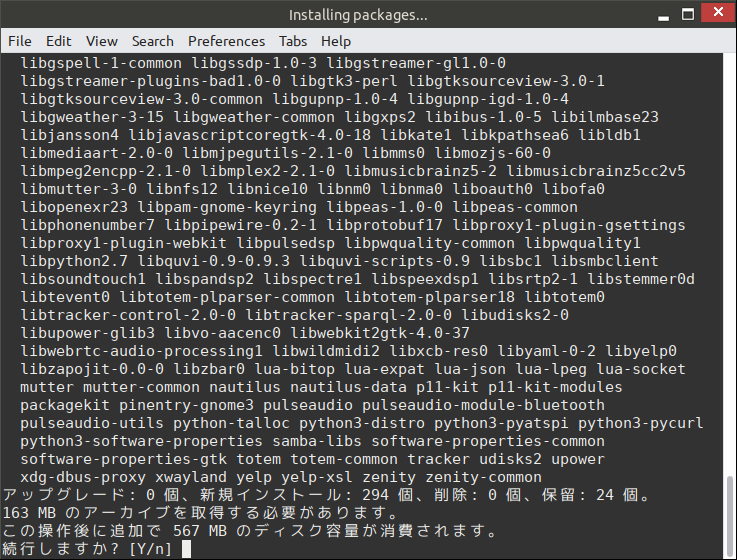737x560 pixels.
Task: Maximize the Installing packages window
Action: 688,14
